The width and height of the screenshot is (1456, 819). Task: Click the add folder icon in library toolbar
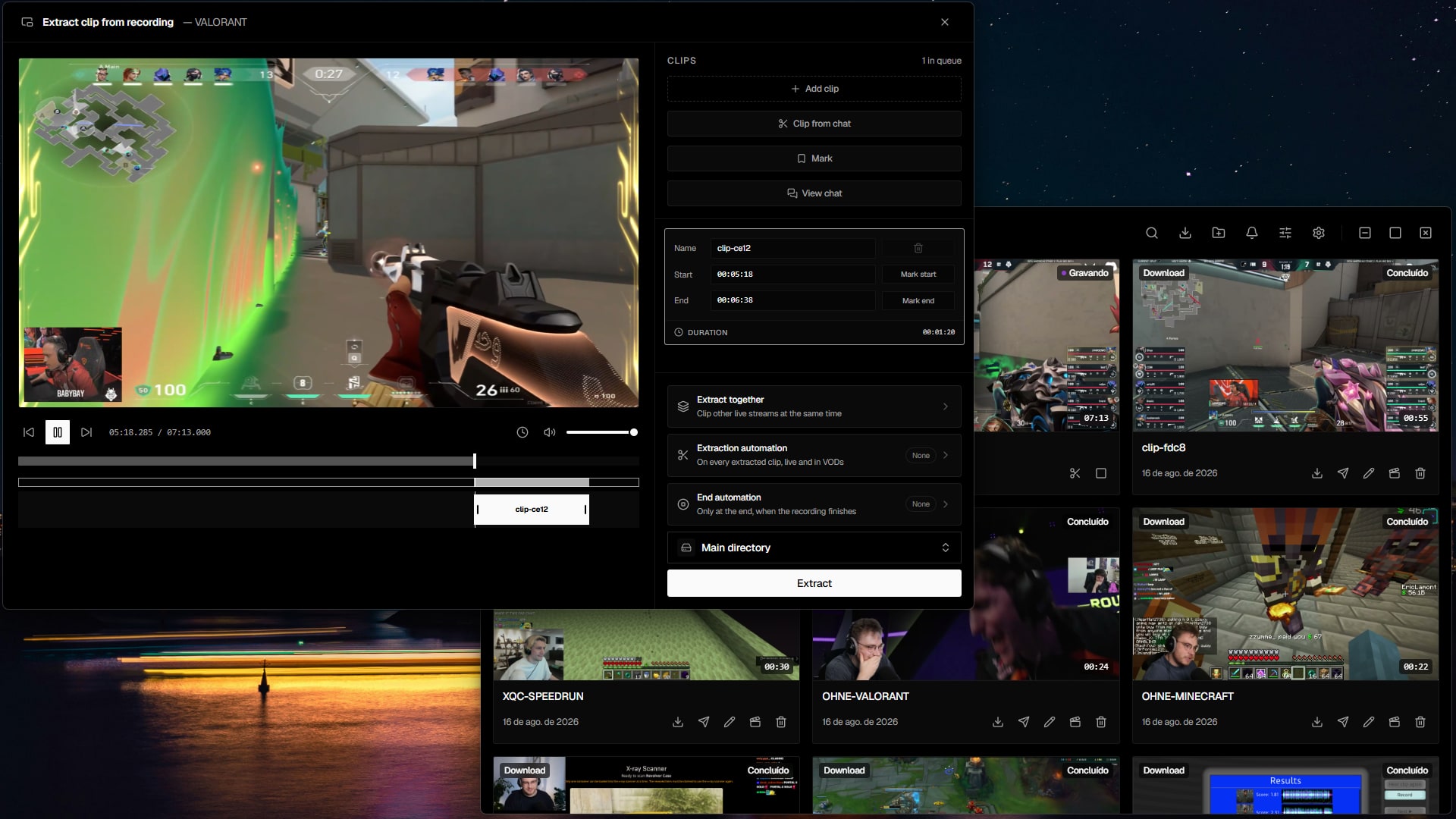tap(1219, 233)
